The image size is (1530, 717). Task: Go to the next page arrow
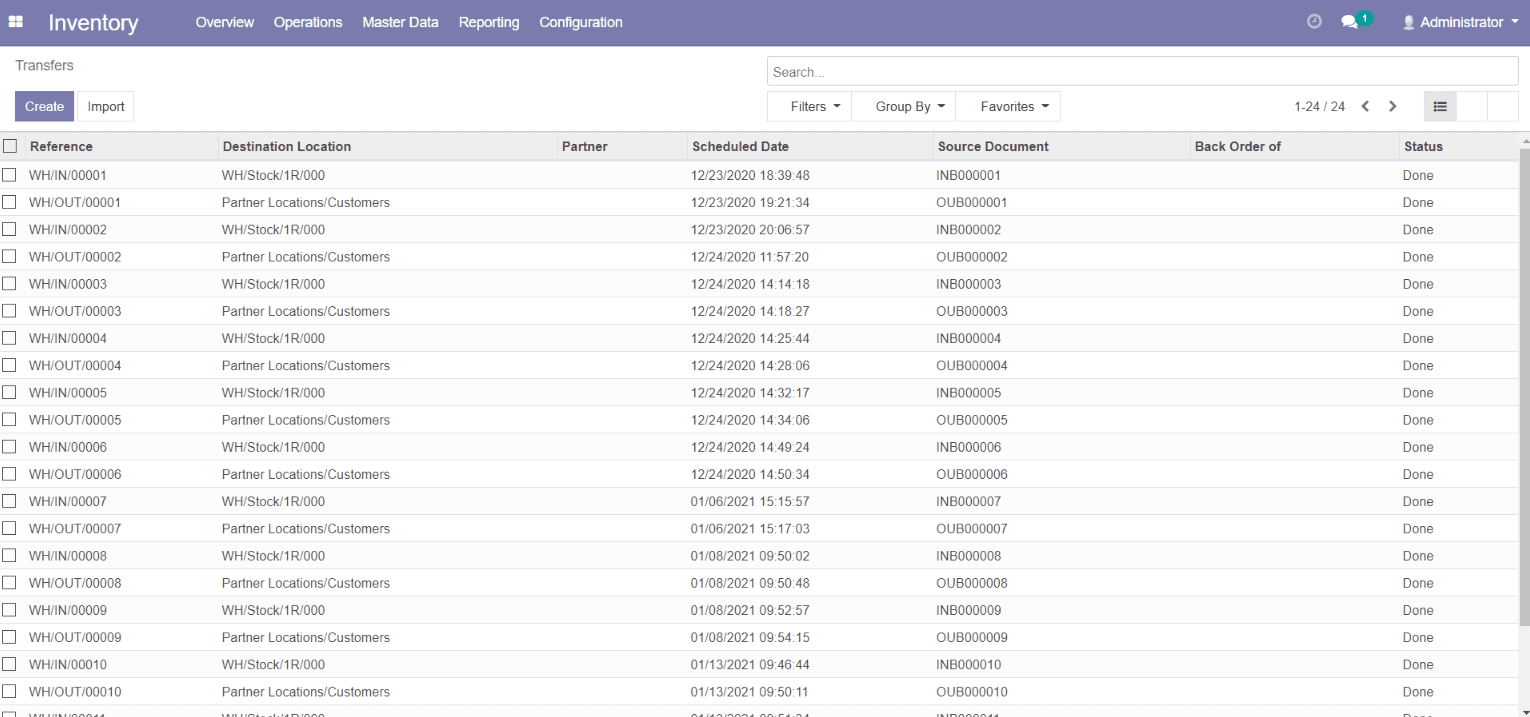[x=1392, y=107]
